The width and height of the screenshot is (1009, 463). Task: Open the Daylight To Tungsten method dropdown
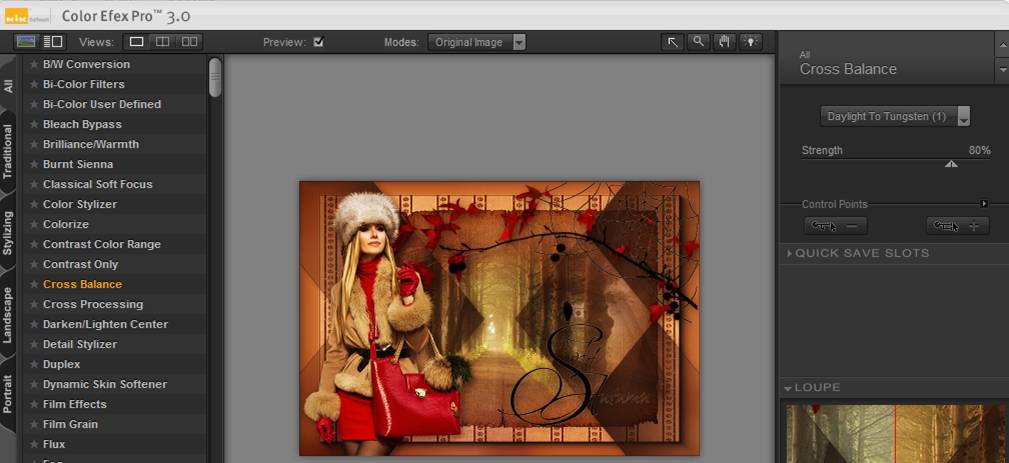tap(964, 117)
